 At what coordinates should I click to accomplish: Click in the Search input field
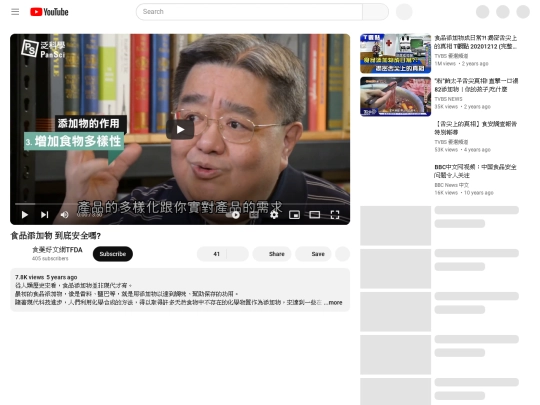point(249,12)
